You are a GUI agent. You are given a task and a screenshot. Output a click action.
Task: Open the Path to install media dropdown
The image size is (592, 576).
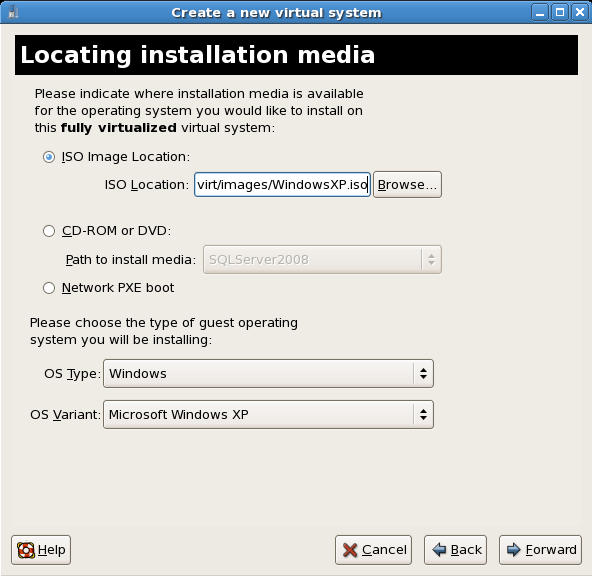tap(322, 260)
